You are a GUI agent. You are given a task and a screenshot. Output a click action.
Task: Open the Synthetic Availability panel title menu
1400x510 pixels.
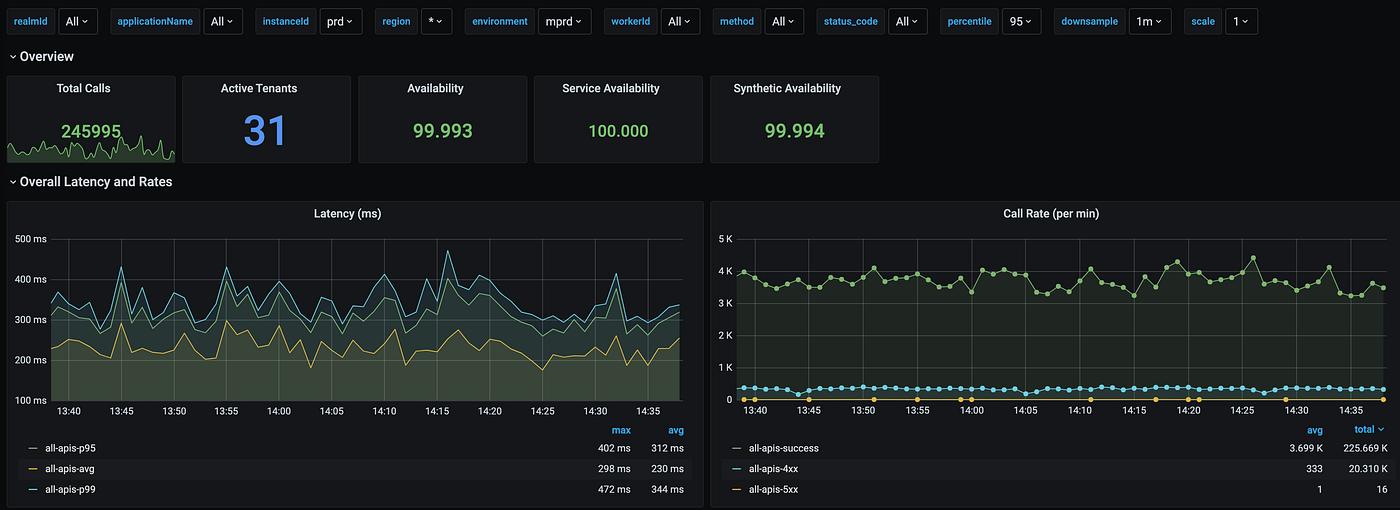pos(787,88)
